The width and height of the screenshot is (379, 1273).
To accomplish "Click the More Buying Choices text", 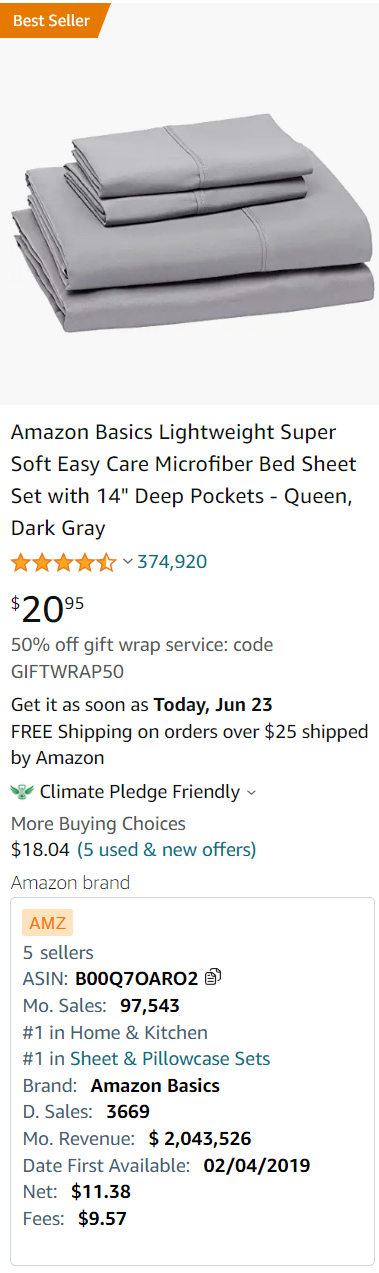I will tap(98, 824).
